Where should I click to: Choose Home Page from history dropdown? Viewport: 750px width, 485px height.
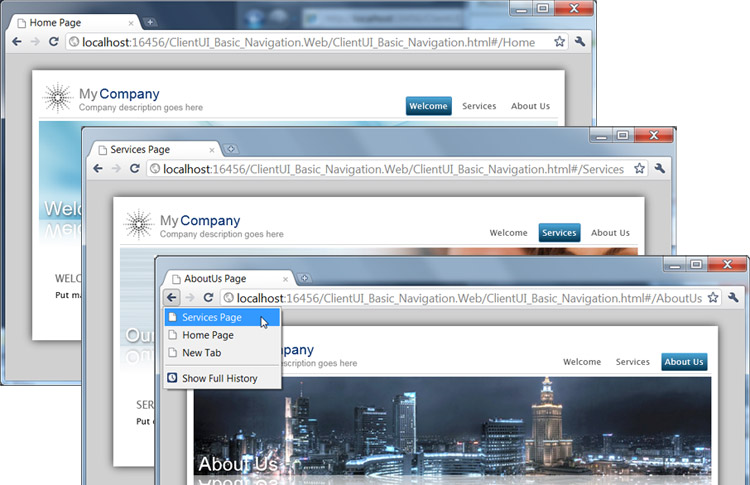pyautogui.click(x=222, y=335)
